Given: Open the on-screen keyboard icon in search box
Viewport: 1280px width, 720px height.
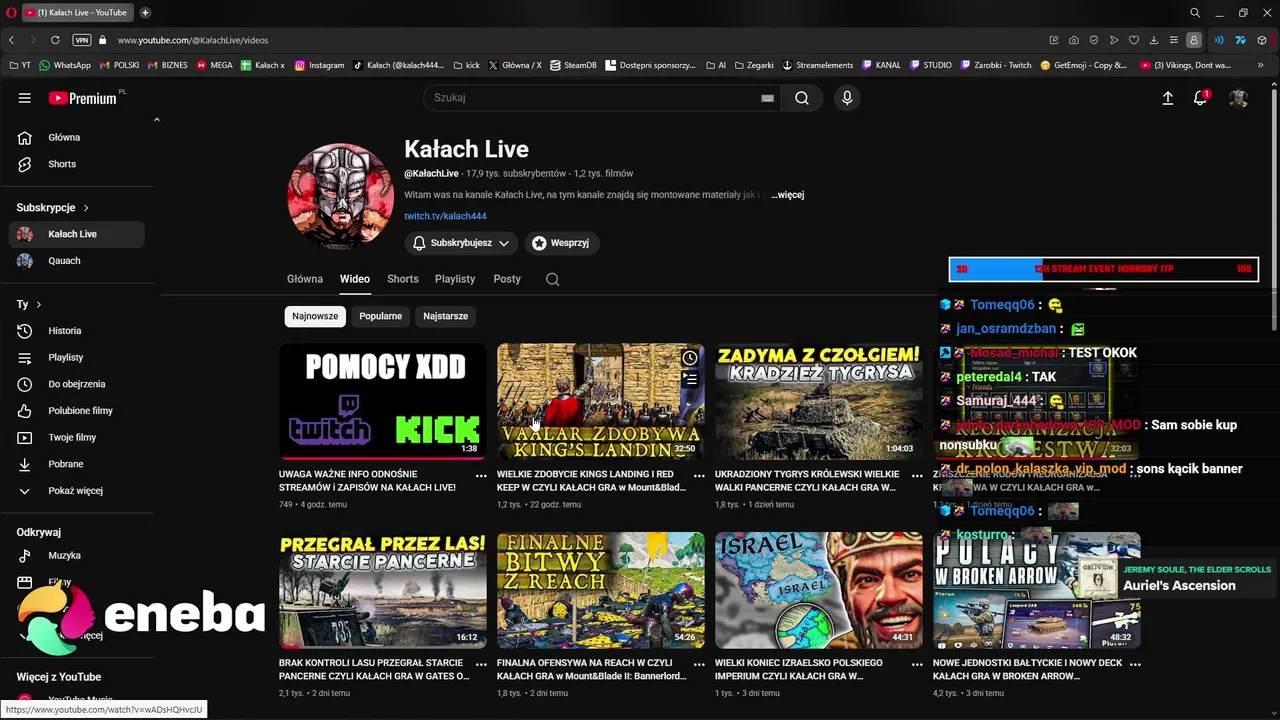Looking at the screenshot, I should coord(767,98).
